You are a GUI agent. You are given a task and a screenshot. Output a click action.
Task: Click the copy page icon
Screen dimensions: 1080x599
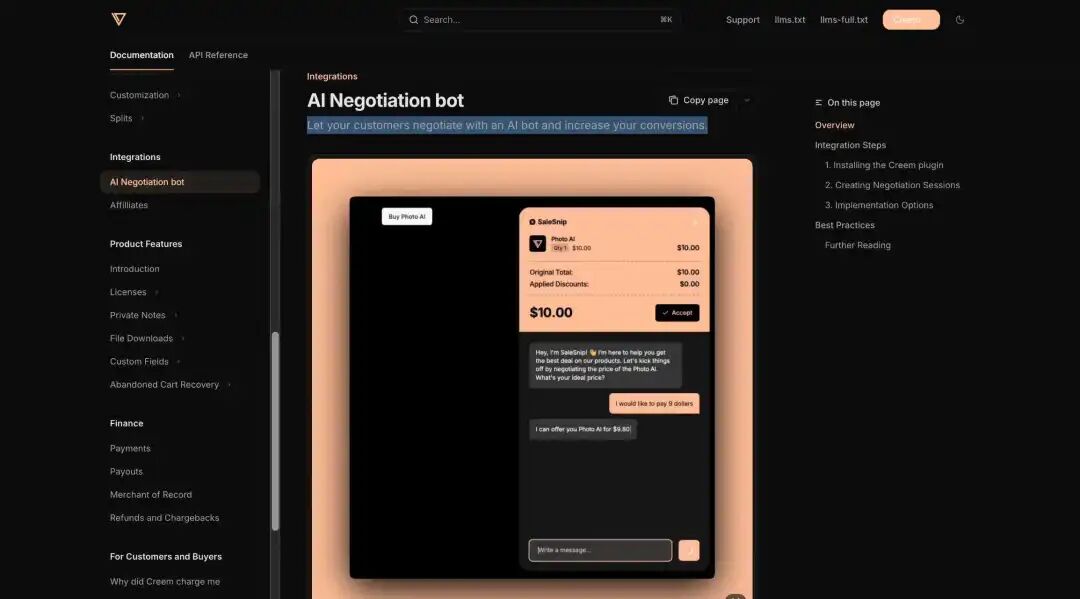click(673, 101)
